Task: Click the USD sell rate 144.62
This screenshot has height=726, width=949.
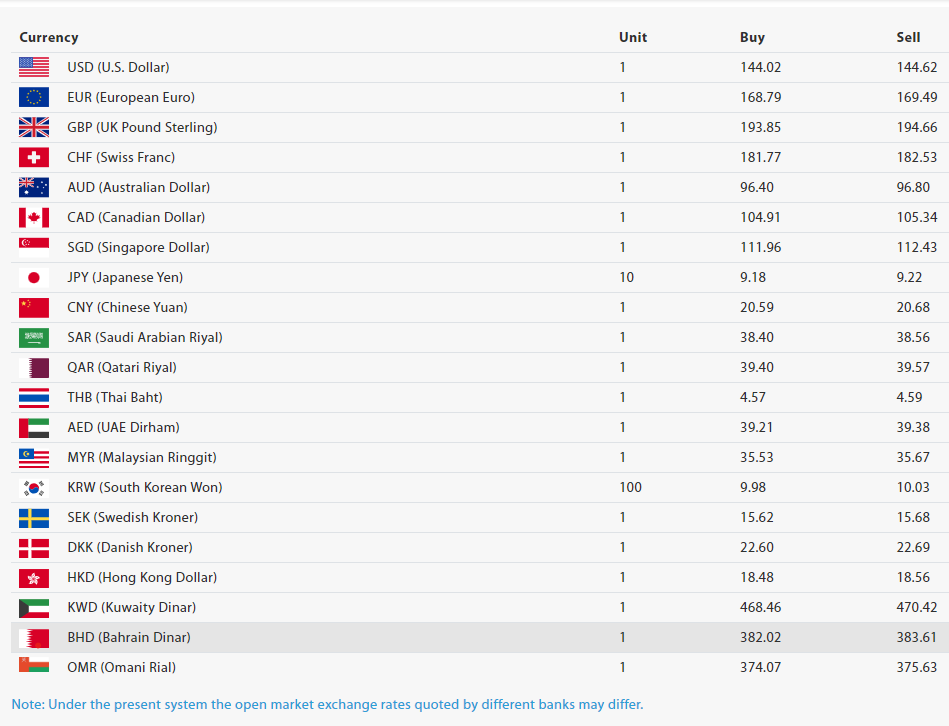Action: coord(917,67)
